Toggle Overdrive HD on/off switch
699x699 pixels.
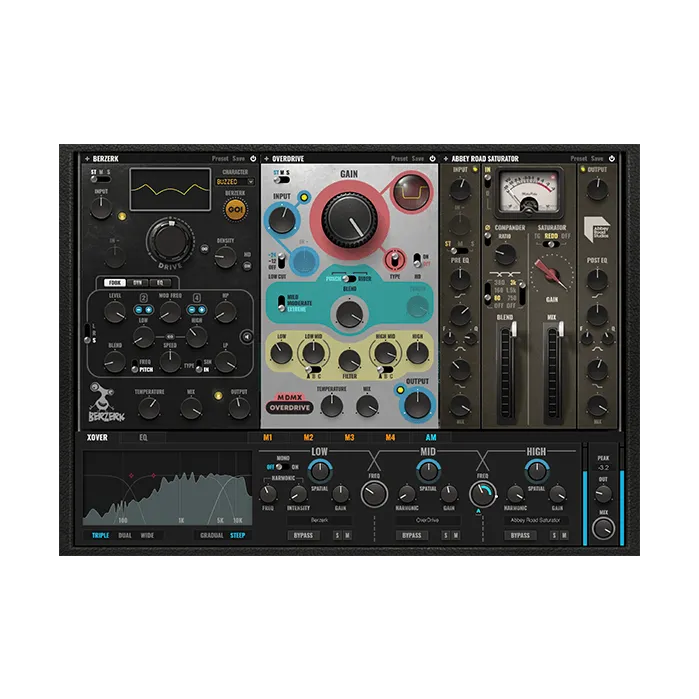pyautogui.click(x=417, y=260)
